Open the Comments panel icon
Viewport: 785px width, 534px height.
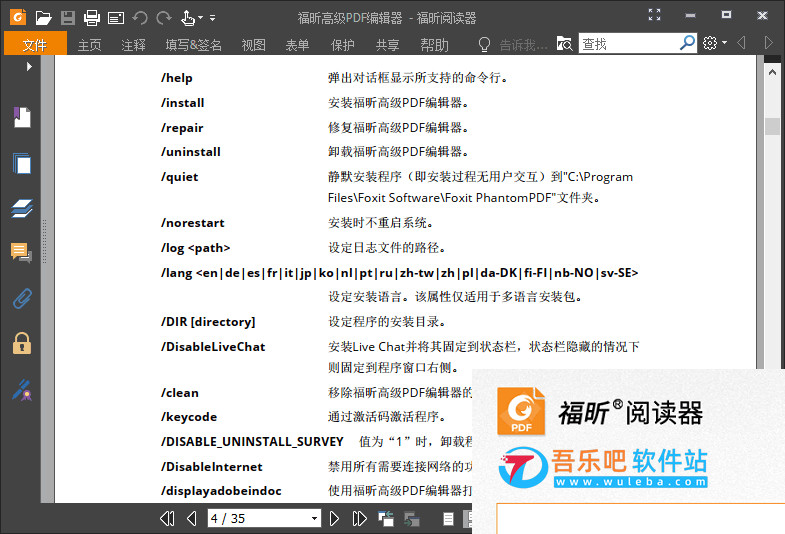click(22, 252)
